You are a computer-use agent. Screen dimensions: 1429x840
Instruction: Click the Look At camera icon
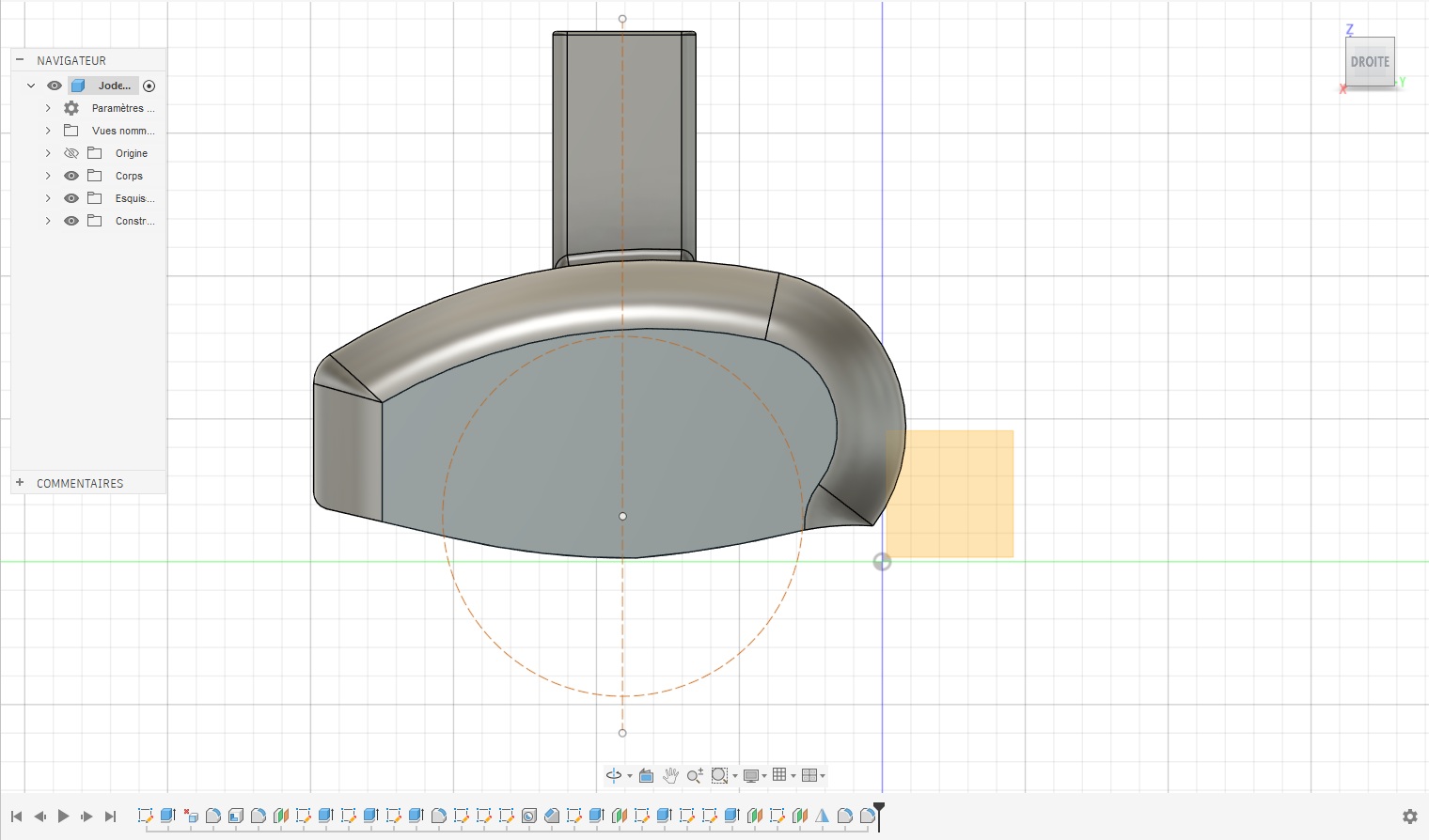[x=646, y=775]
